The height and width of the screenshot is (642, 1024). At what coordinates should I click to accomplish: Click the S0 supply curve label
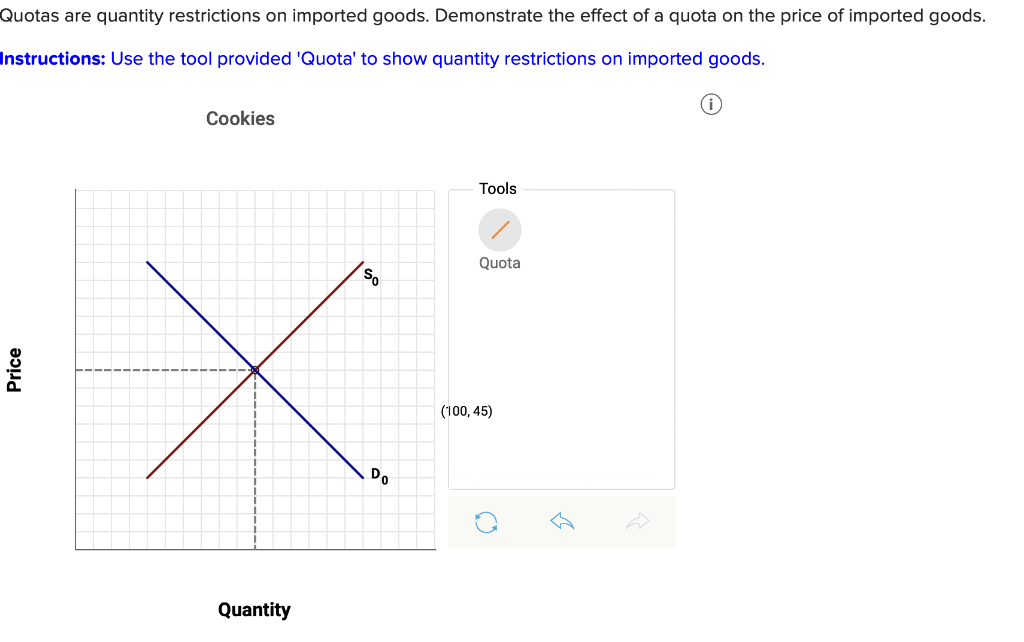(x=369, y=278)
